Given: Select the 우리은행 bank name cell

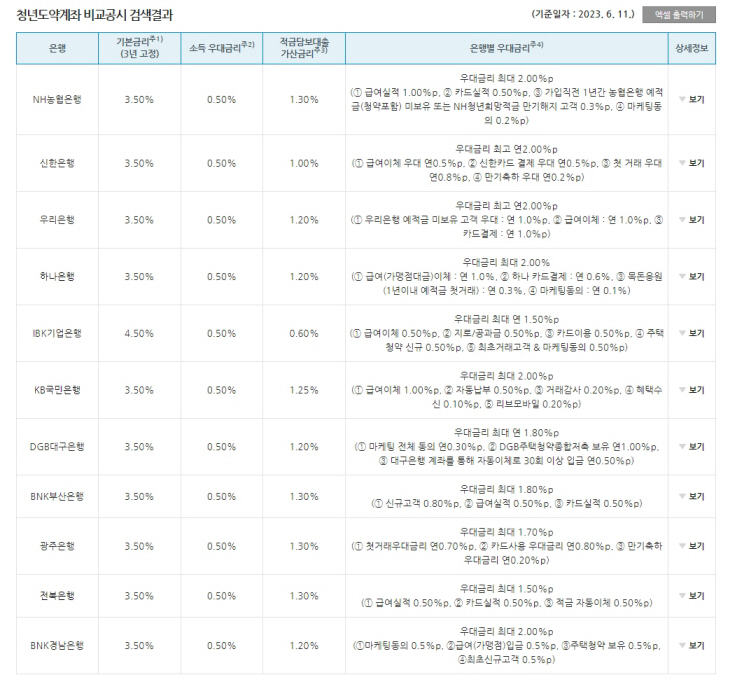Looking at the screenshot, I should (57, 220).
